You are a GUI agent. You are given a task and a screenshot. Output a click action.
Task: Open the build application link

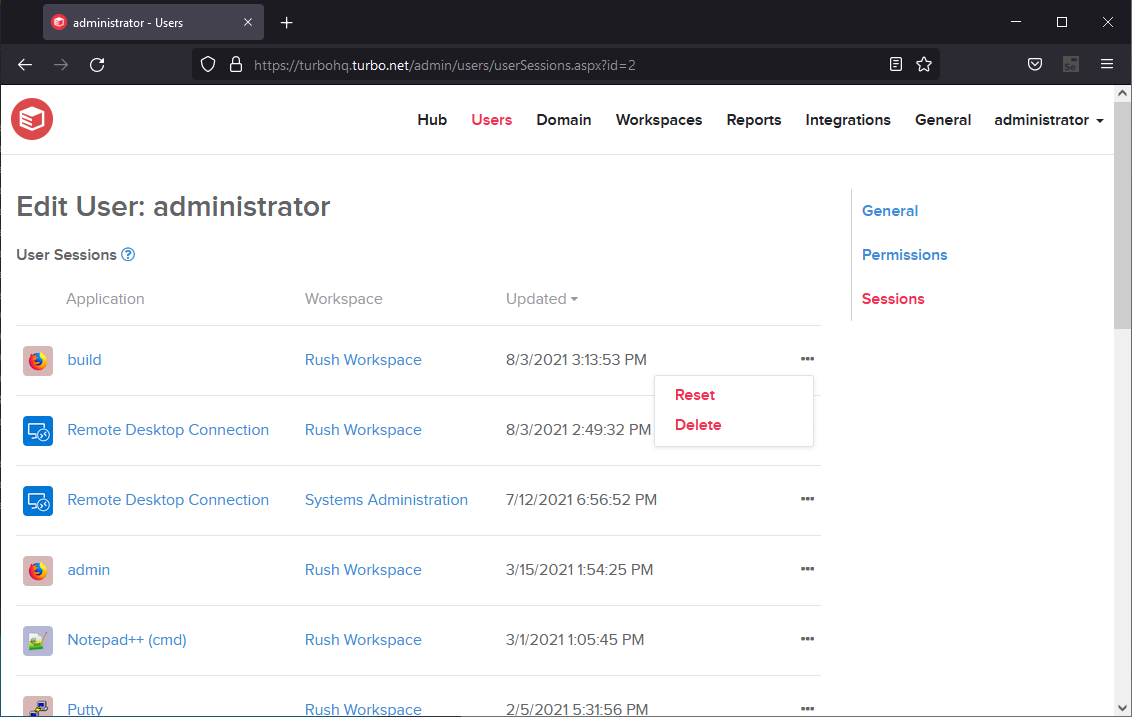[x=84, y=360]
